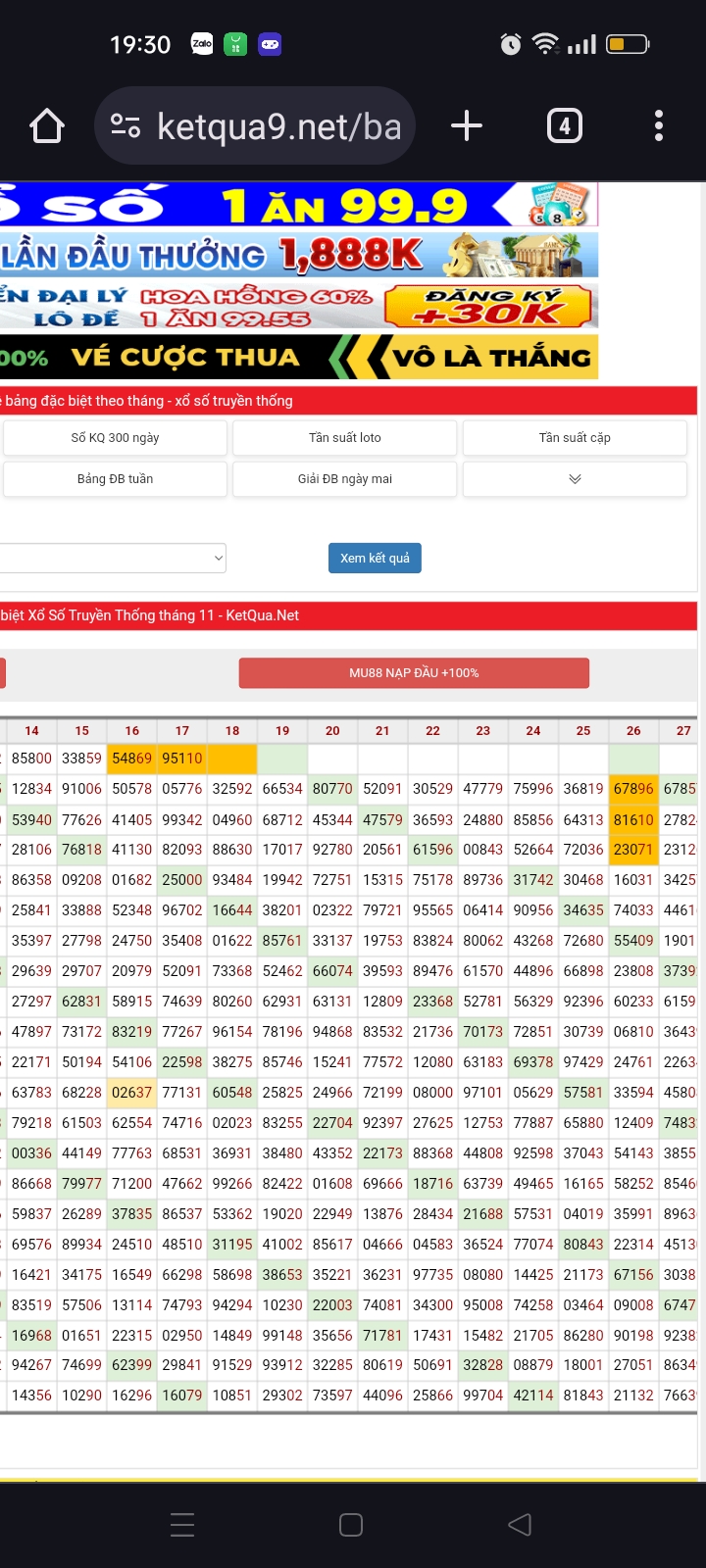
Task: Click the MU88 NẠP ĐẦU +100% button
Action: (414, 673)
